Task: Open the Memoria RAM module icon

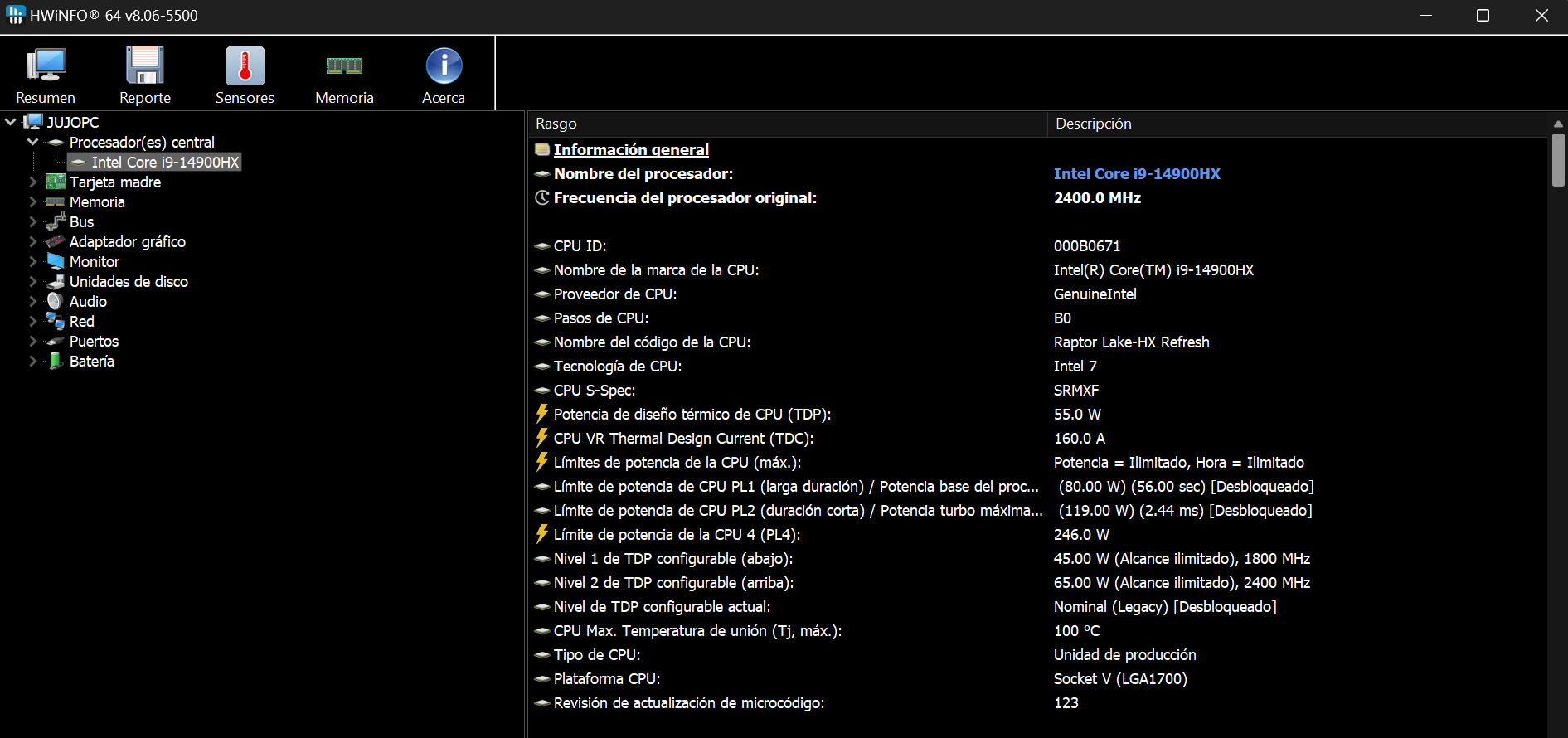Action: click(x=344, y=66)
